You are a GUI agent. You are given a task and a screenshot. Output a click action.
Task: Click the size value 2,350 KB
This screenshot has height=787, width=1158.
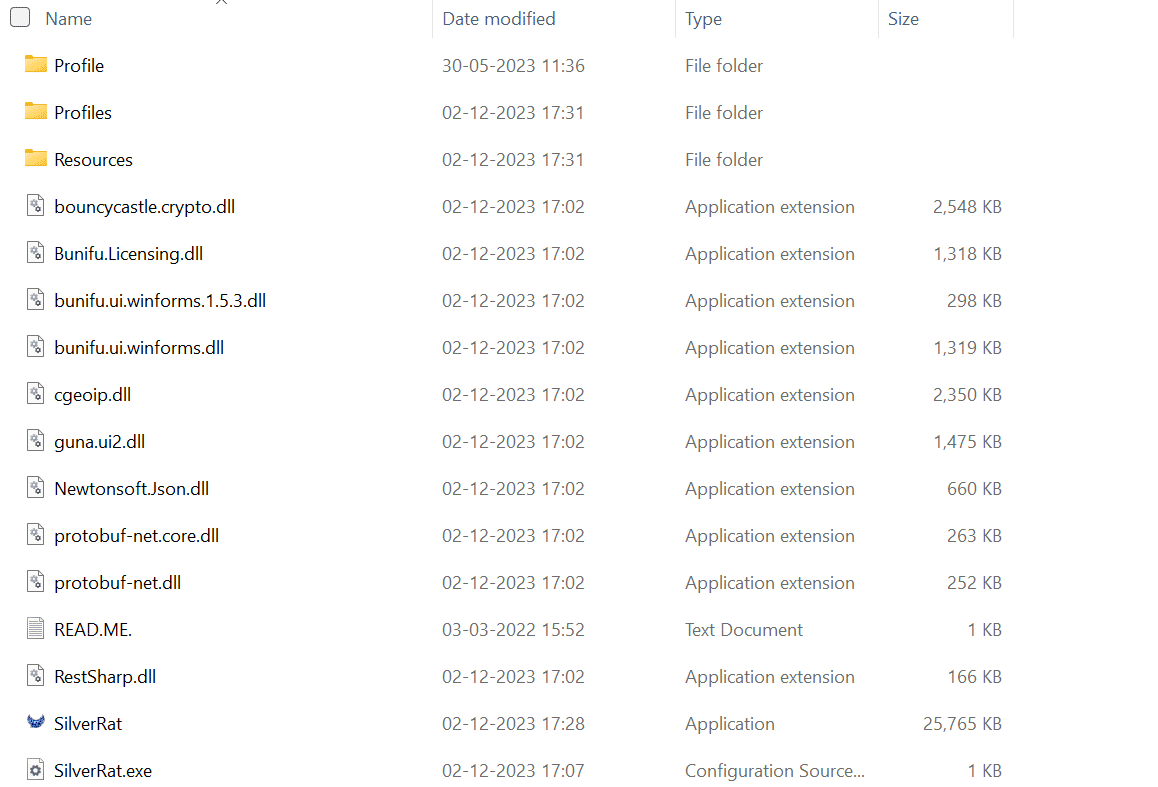click(x=967, y=395)
